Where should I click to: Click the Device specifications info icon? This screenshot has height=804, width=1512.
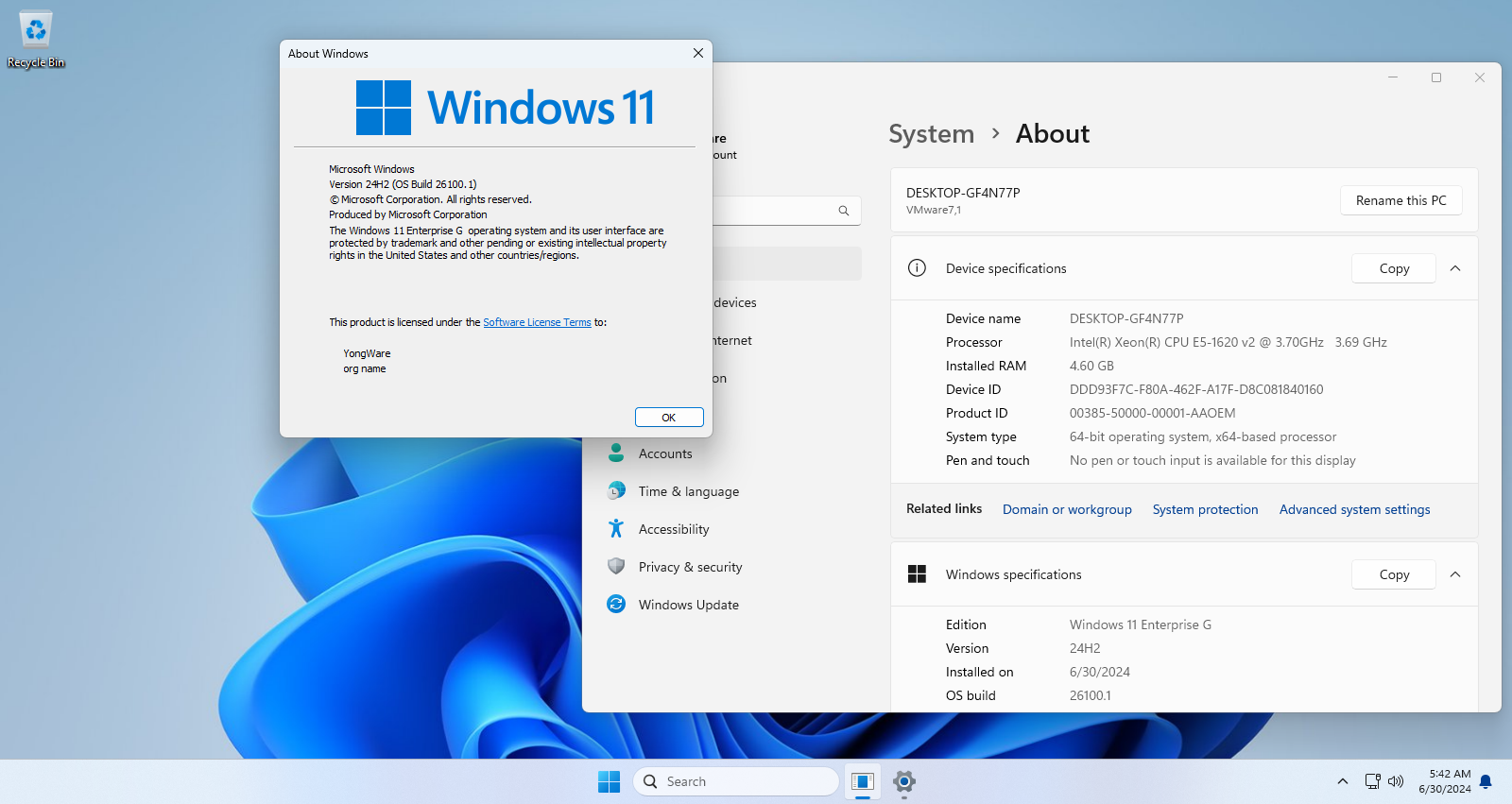click(x=917, y=267)
